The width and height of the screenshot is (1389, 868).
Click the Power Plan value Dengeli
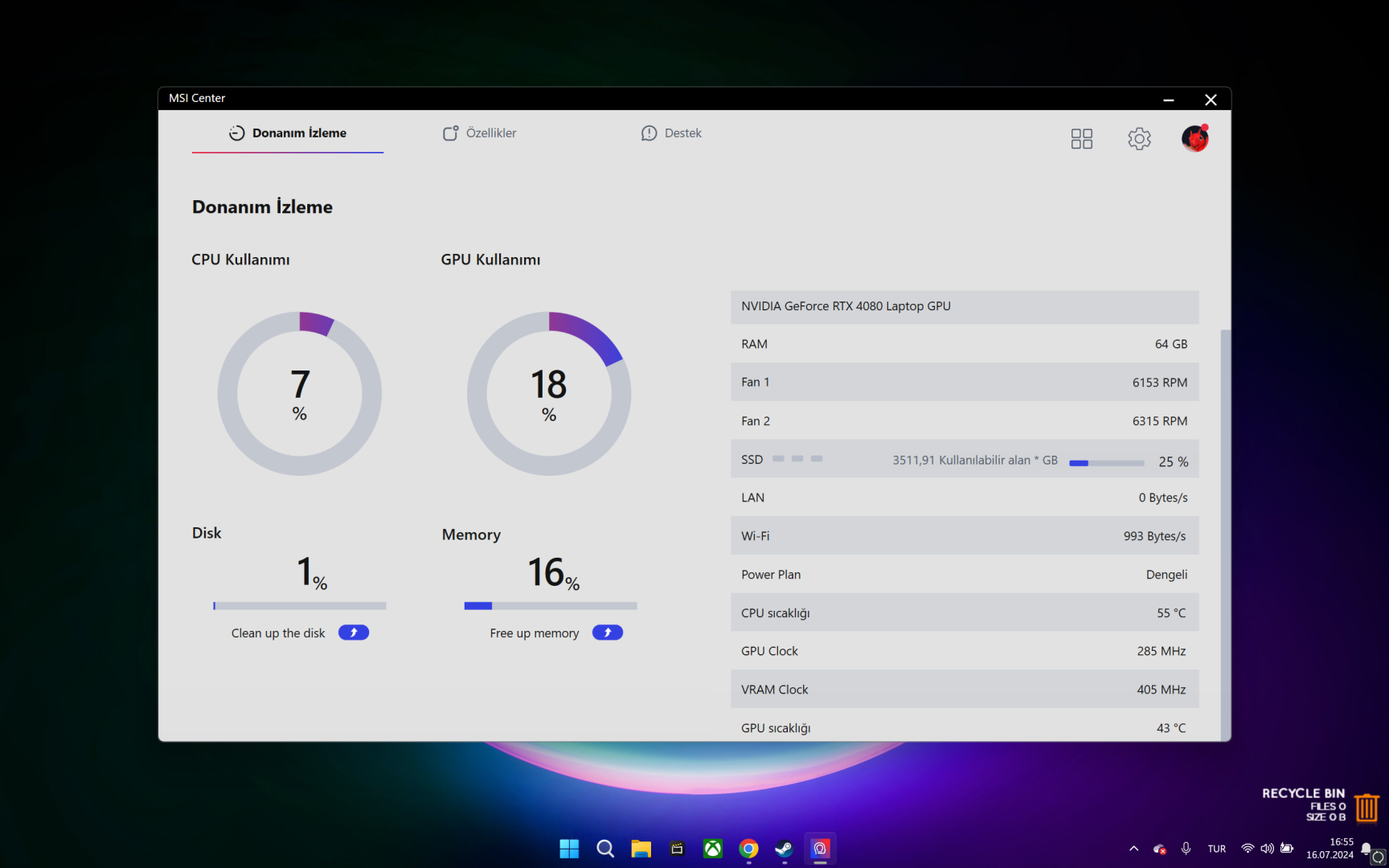coord(1166,575)
